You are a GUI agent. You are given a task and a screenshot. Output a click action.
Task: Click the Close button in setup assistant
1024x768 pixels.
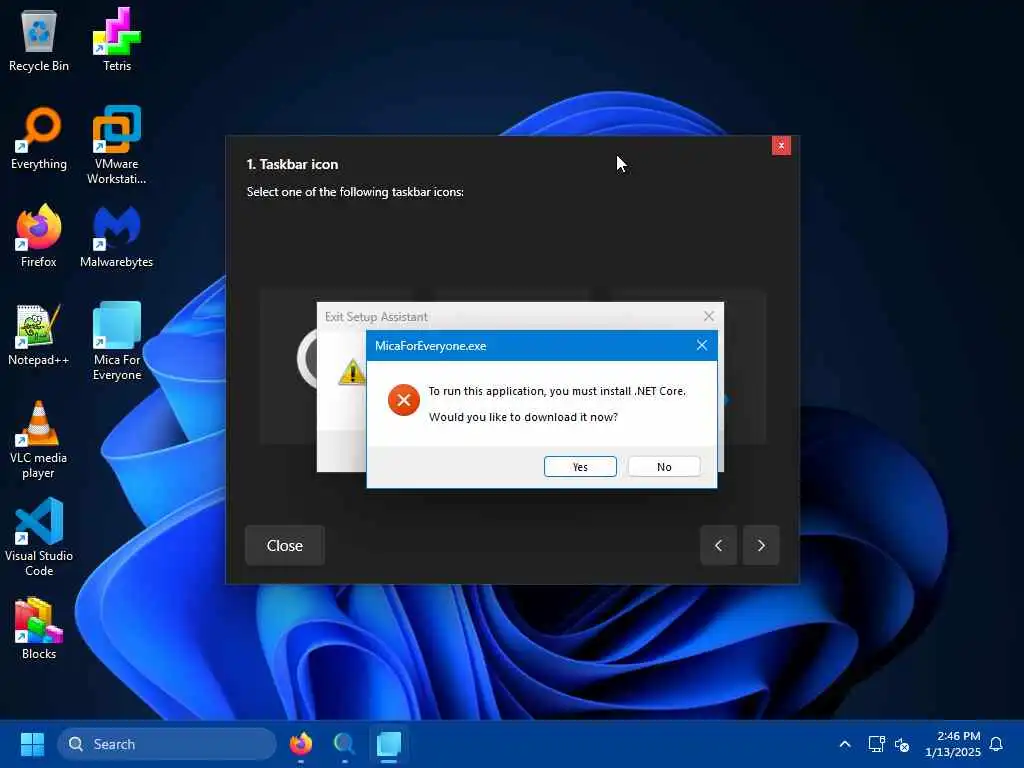tap(285, 545)
